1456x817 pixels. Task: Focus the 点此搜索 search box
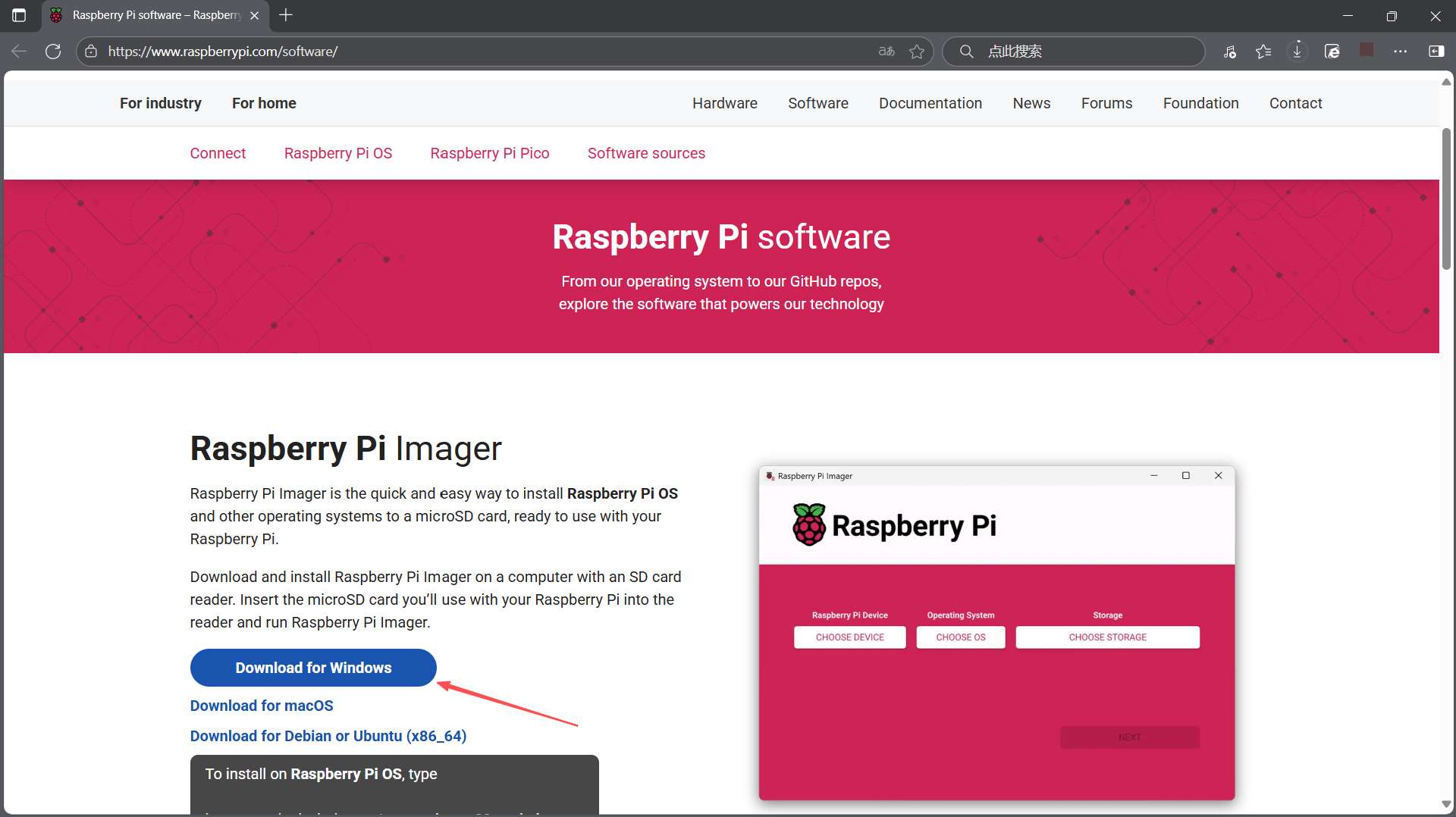point(1073,52)
